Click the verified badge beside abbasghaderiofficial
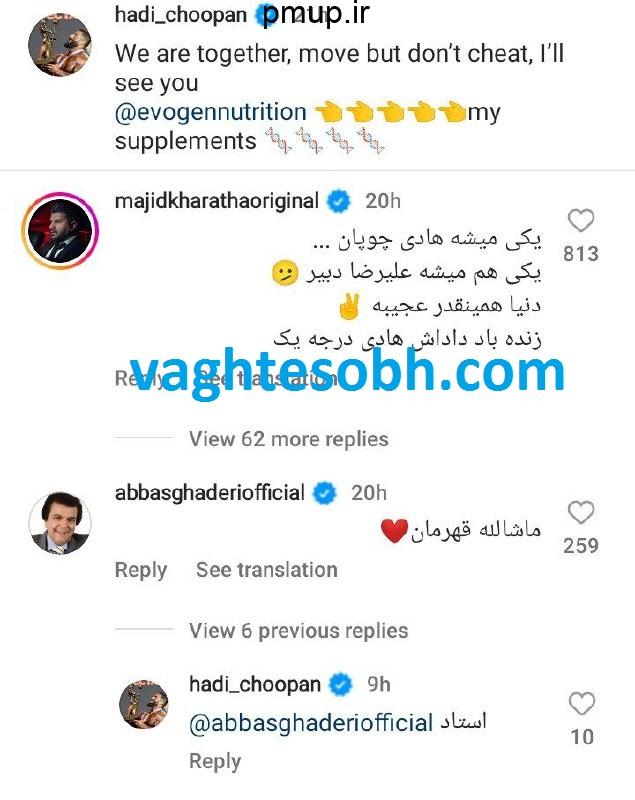Image resolution: width=635 pixels, height=800 pixels. pyautogui.click(x=324, y=493)
